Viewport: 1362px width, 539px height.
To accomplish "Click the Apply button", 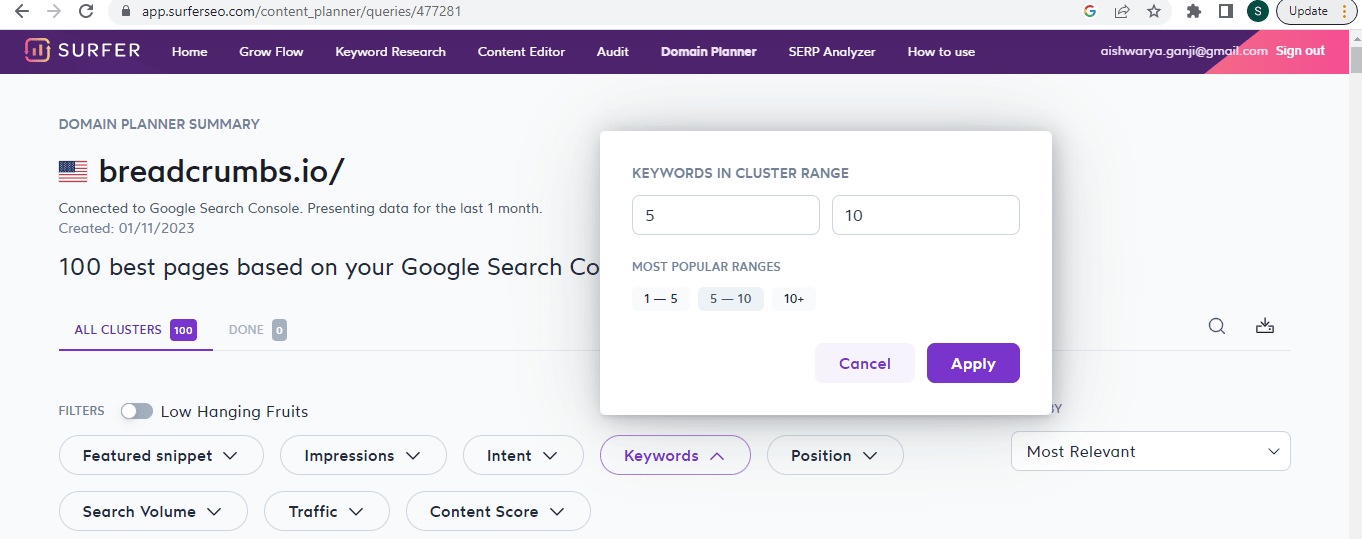I will (x=973, y=363).
